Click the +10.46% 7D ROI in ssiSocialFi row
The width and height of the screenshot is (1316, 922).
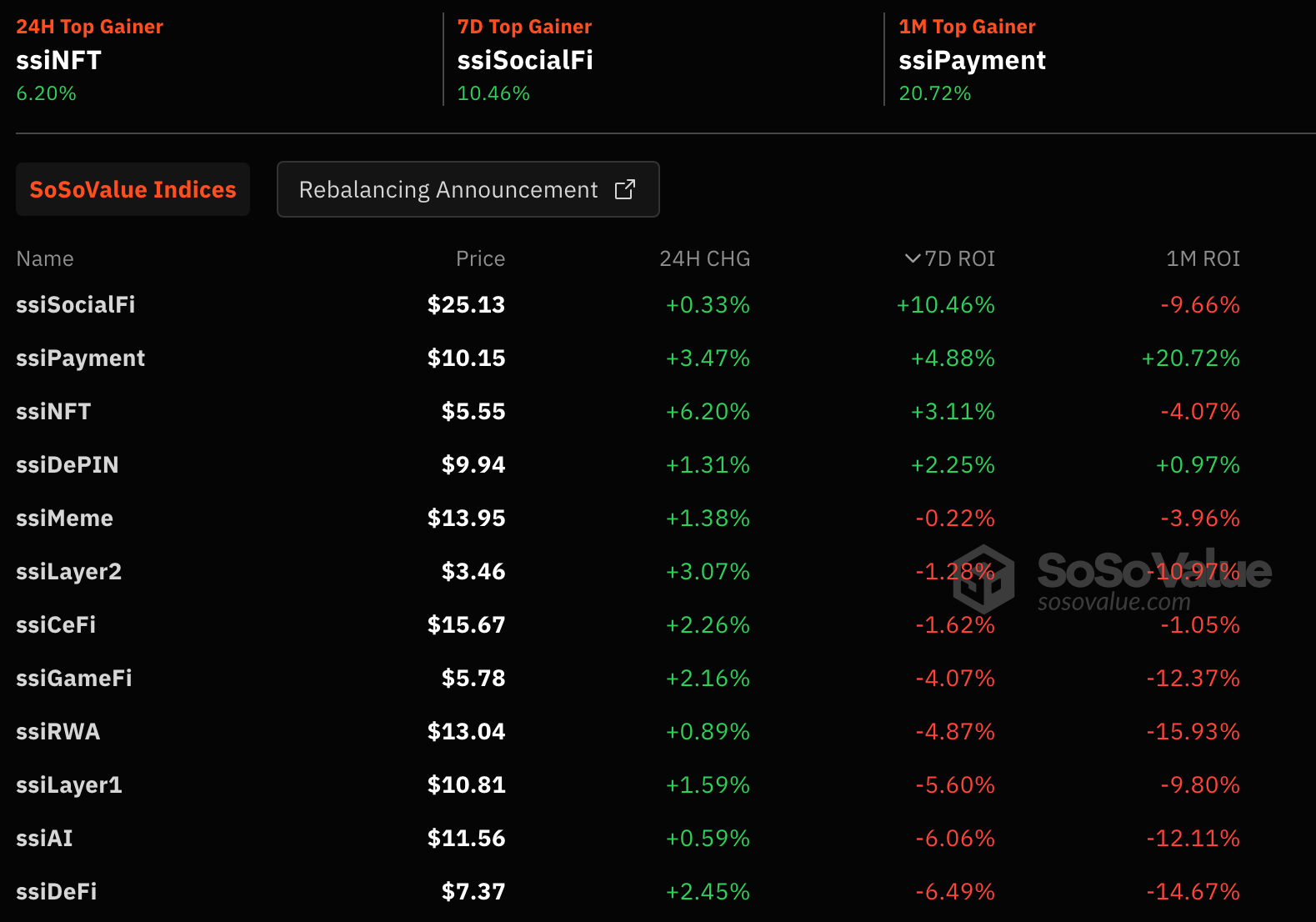(946, 304)
